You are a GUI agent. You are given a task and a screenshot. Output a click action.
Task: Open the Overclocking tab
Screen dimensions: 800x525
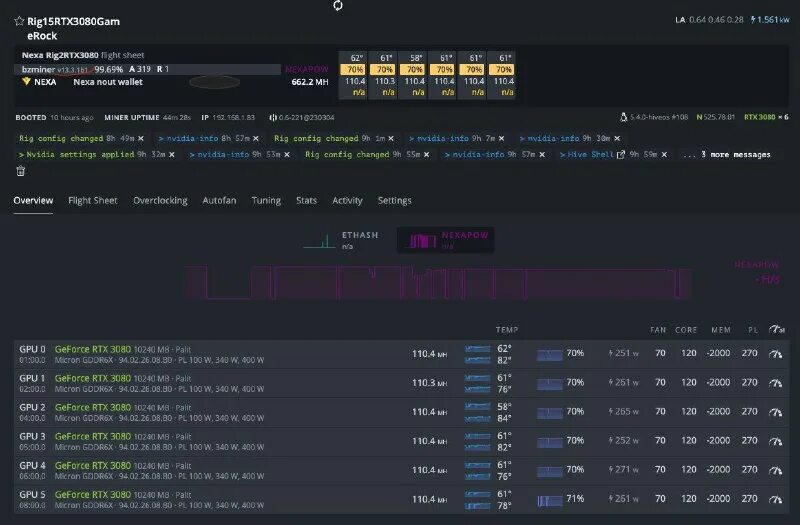(x=160, y=201)
